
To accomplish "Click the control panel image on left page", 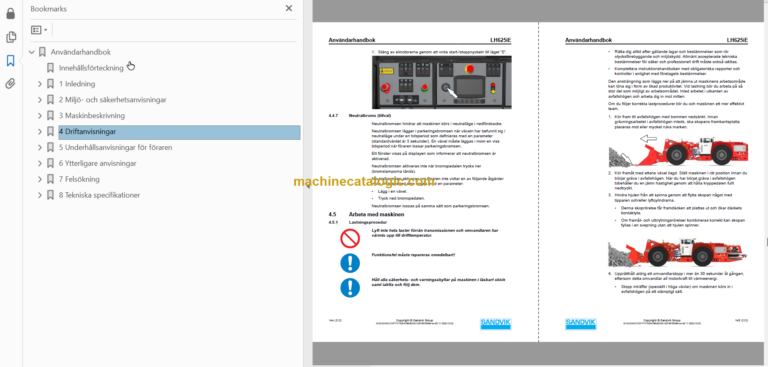I will [441, 82].
